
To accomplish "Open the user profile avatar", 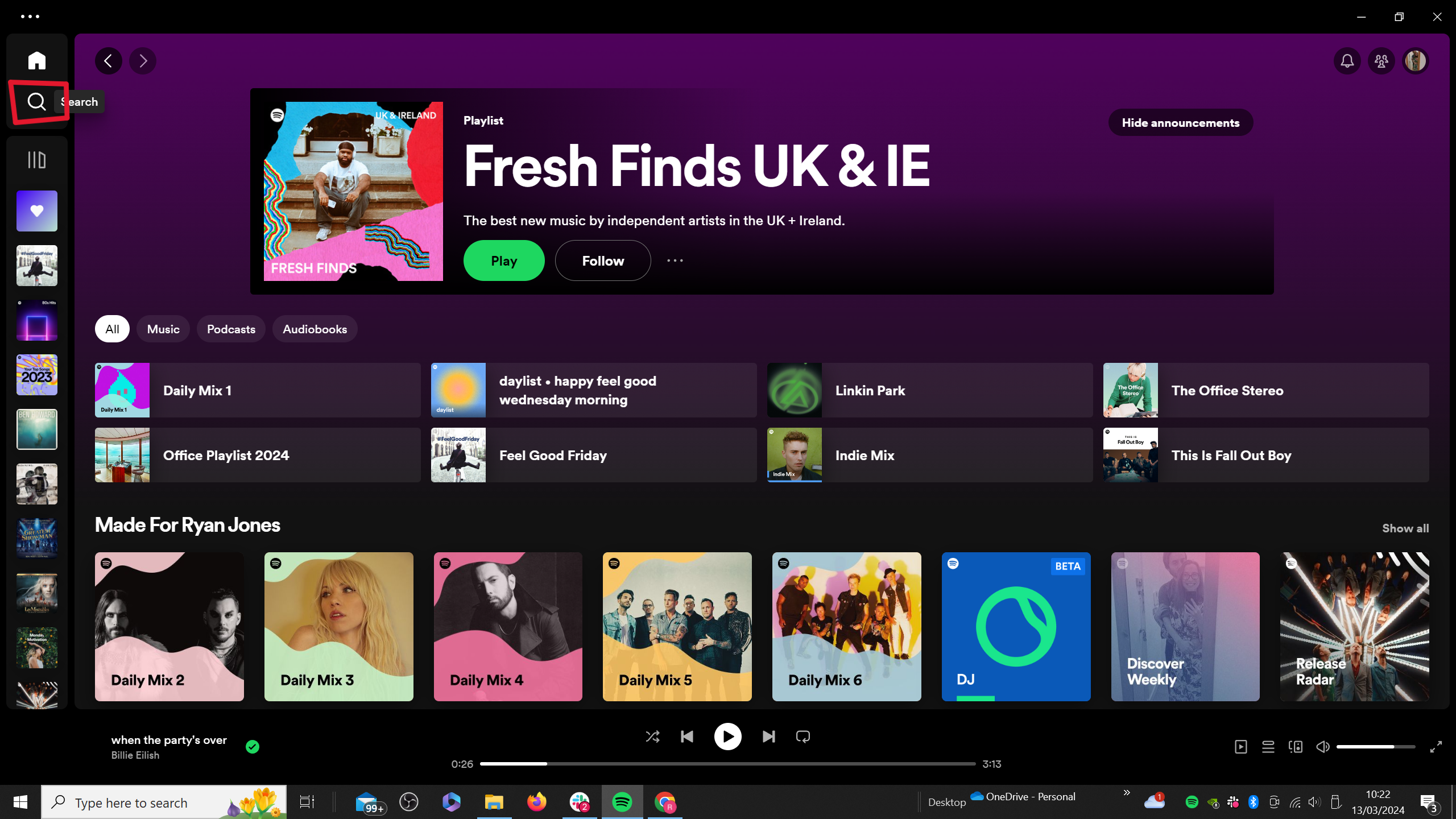I will pyautogui.click(x=1416, y=61).
